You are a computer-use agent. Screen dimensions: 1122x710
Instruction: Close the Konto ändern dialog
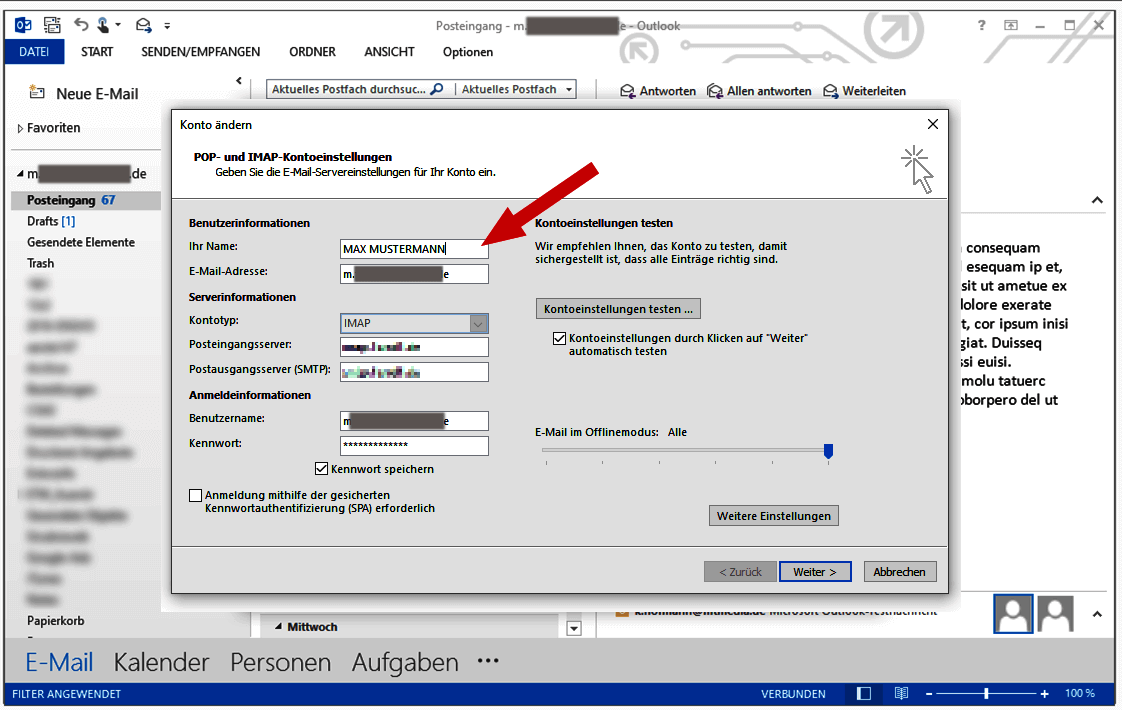pos(932,124)
